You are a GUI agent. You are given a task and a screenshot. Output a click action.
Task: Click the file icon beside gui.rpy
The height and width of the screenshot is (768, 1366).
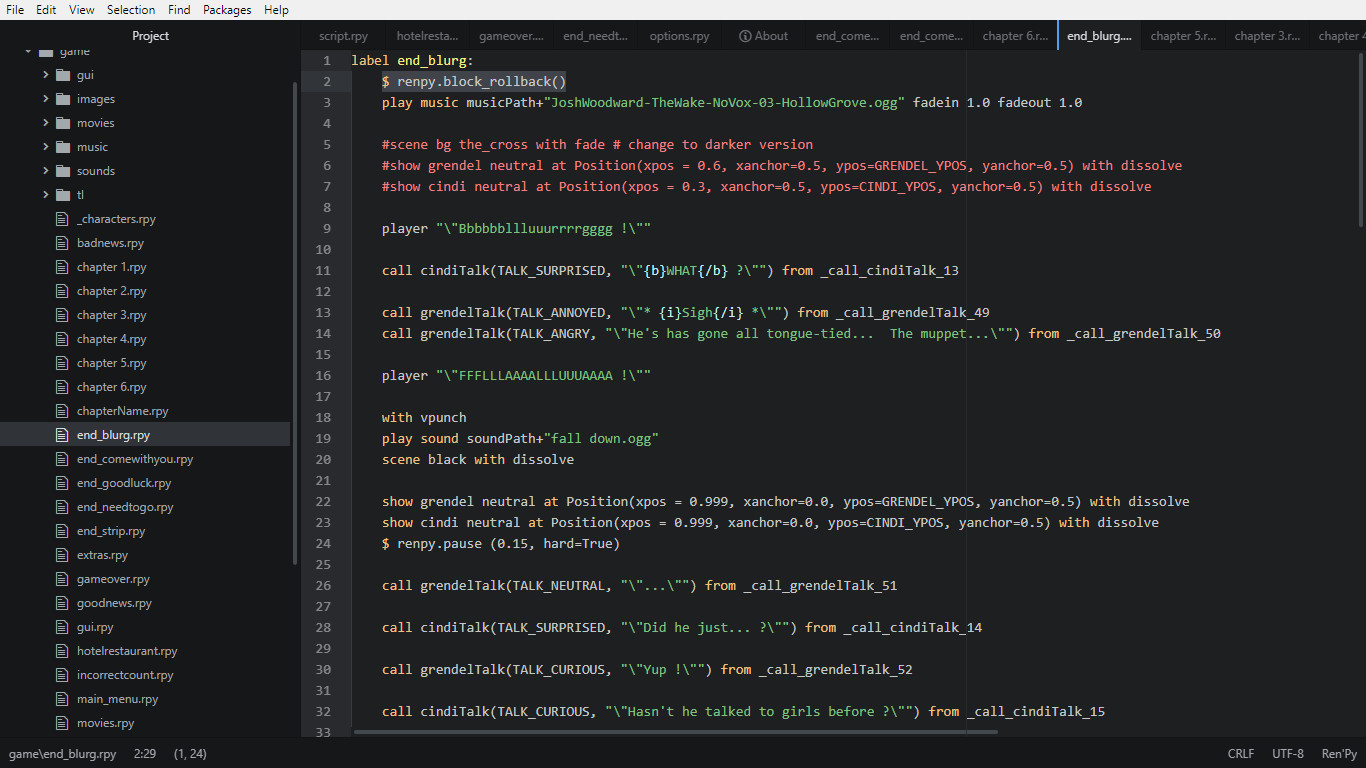click(x=61, y=626)
